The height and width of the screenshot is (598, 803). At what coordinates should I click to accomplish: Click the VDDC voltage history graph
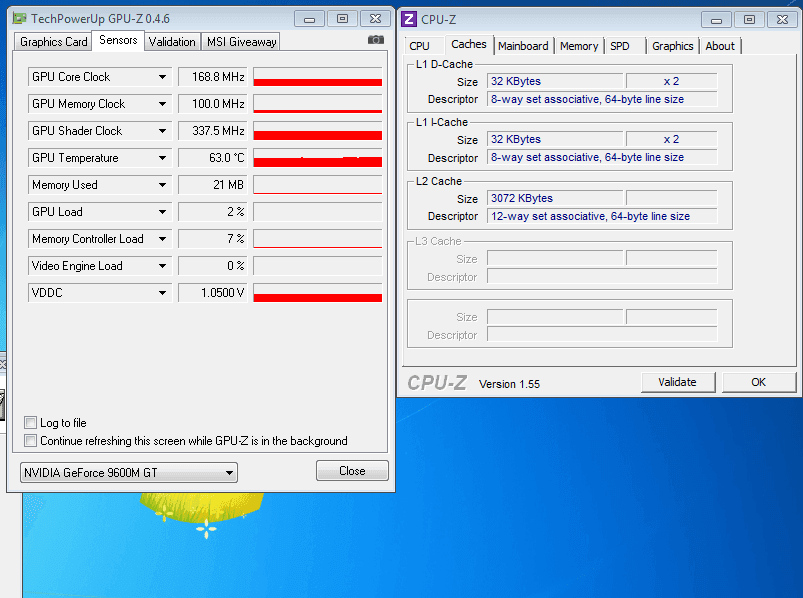(318, 293)
